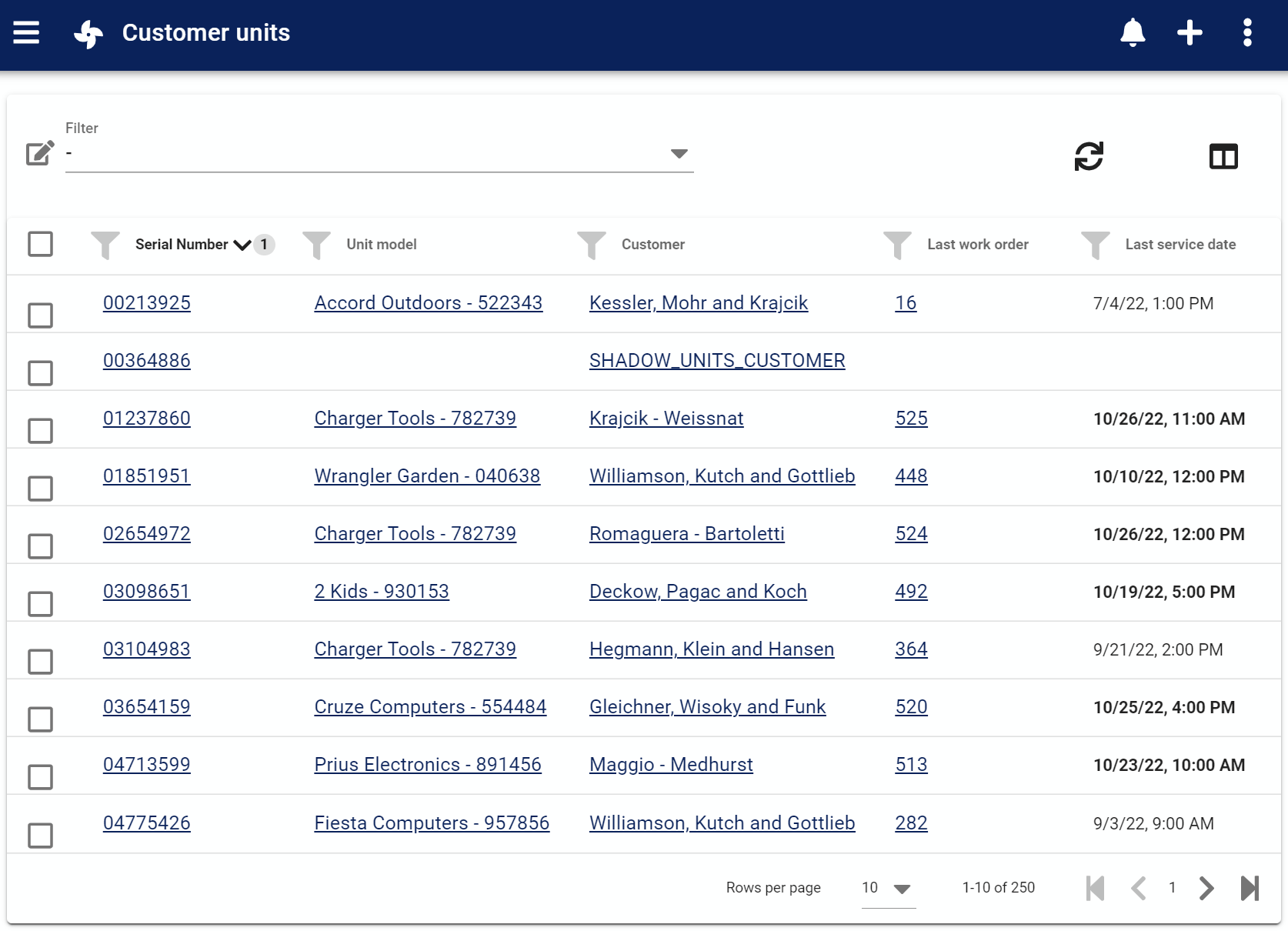Click the fan-shaped app logo
The width and height of the screenshot is (1288, 931).
88,33
